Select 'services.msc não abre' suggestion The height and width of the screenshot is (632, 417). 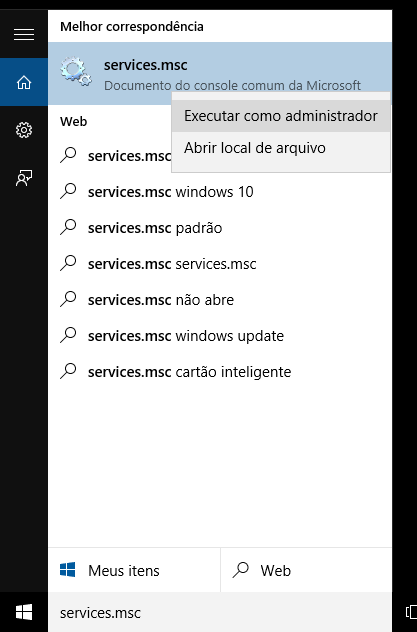[x=220, y=300]
